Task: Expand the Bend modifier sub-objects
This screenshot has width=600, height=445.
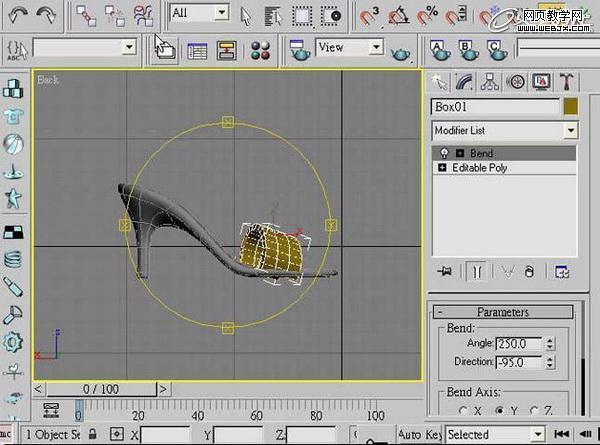Action: (x=460, y=153)
